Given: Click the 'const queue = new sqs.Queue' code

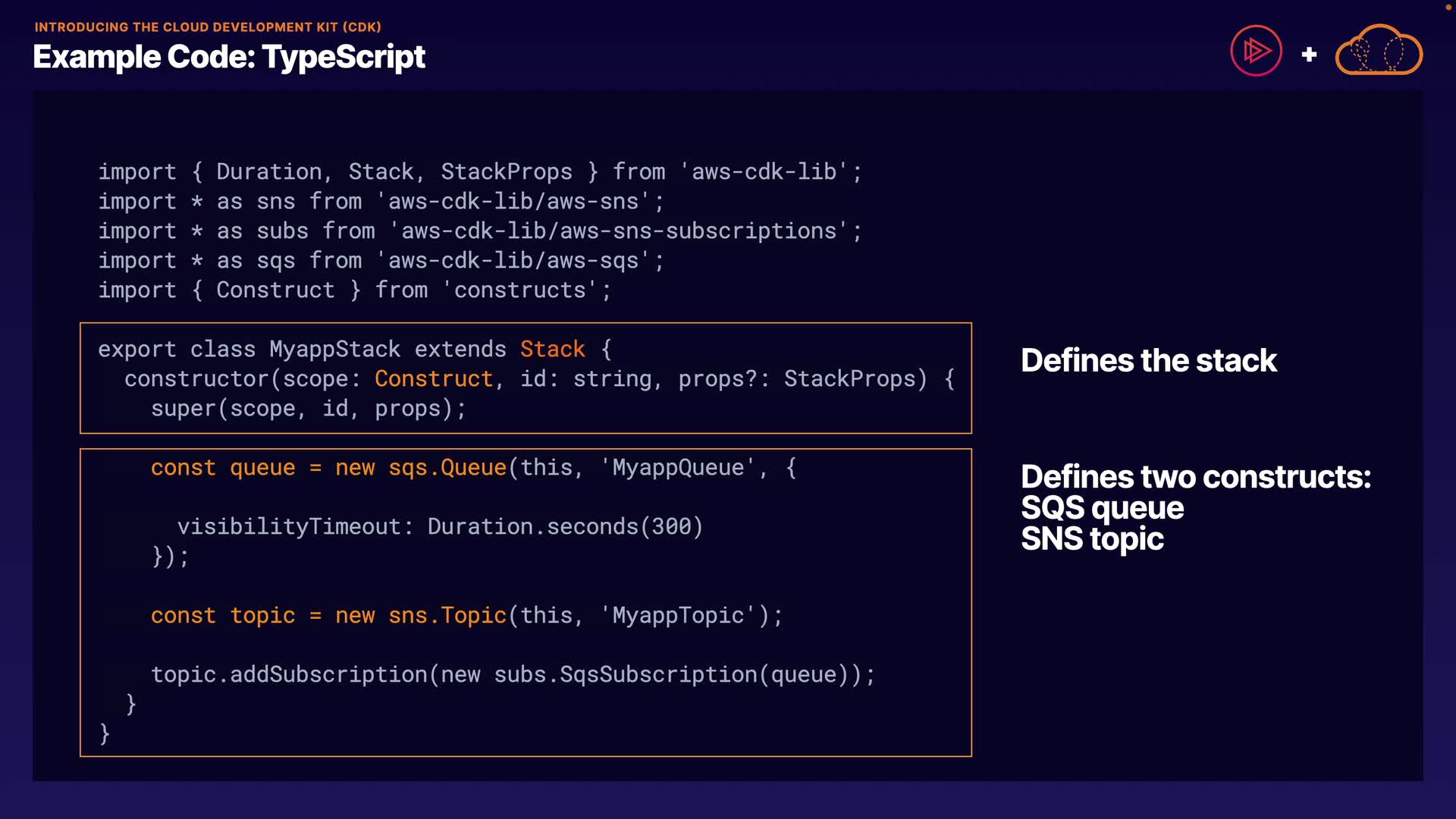Looking at the screenshot, I should (x=328, y=468).
